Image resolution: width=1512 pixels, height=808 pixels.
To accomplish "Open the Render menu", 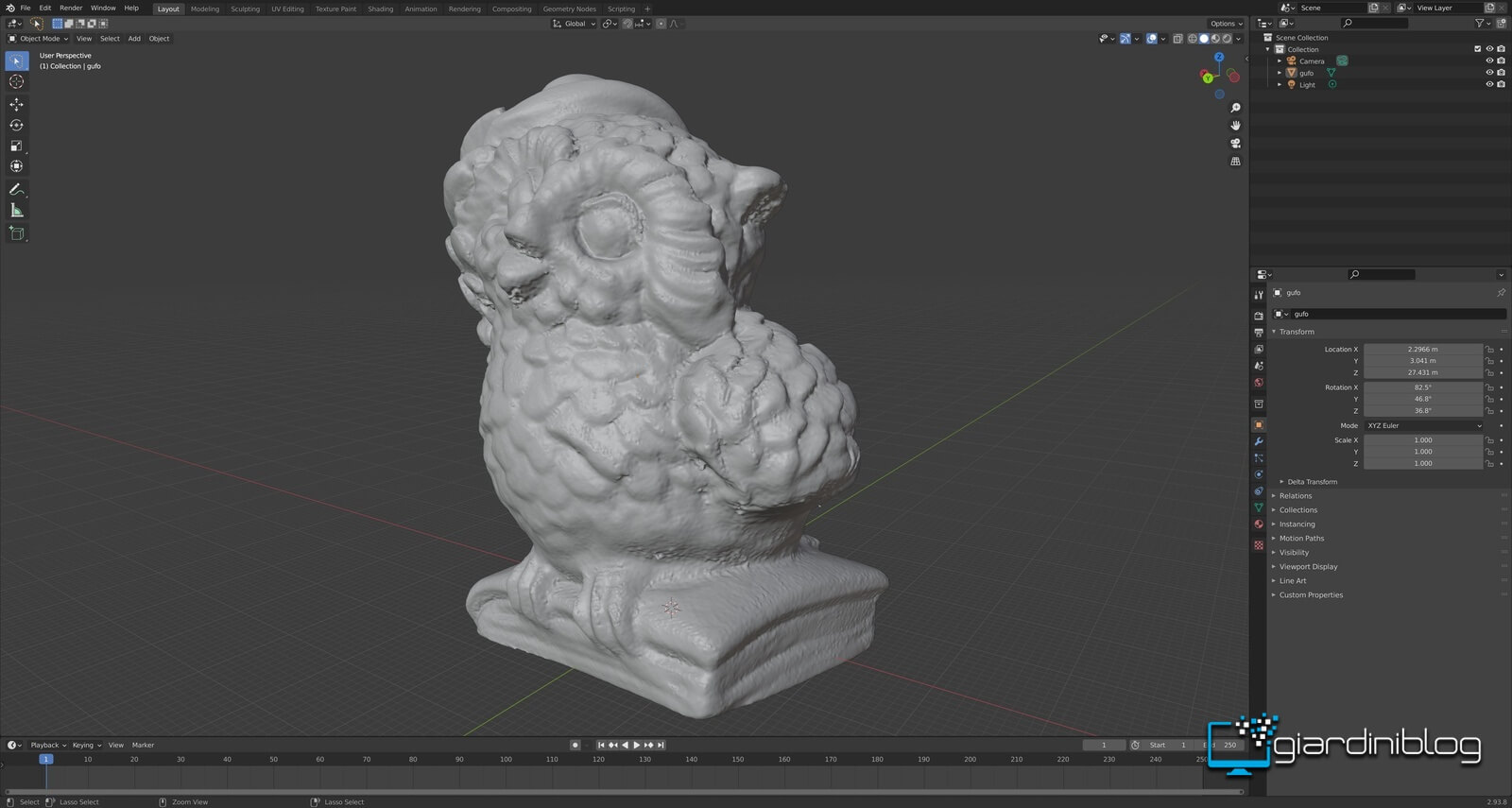I will (71, 8).
